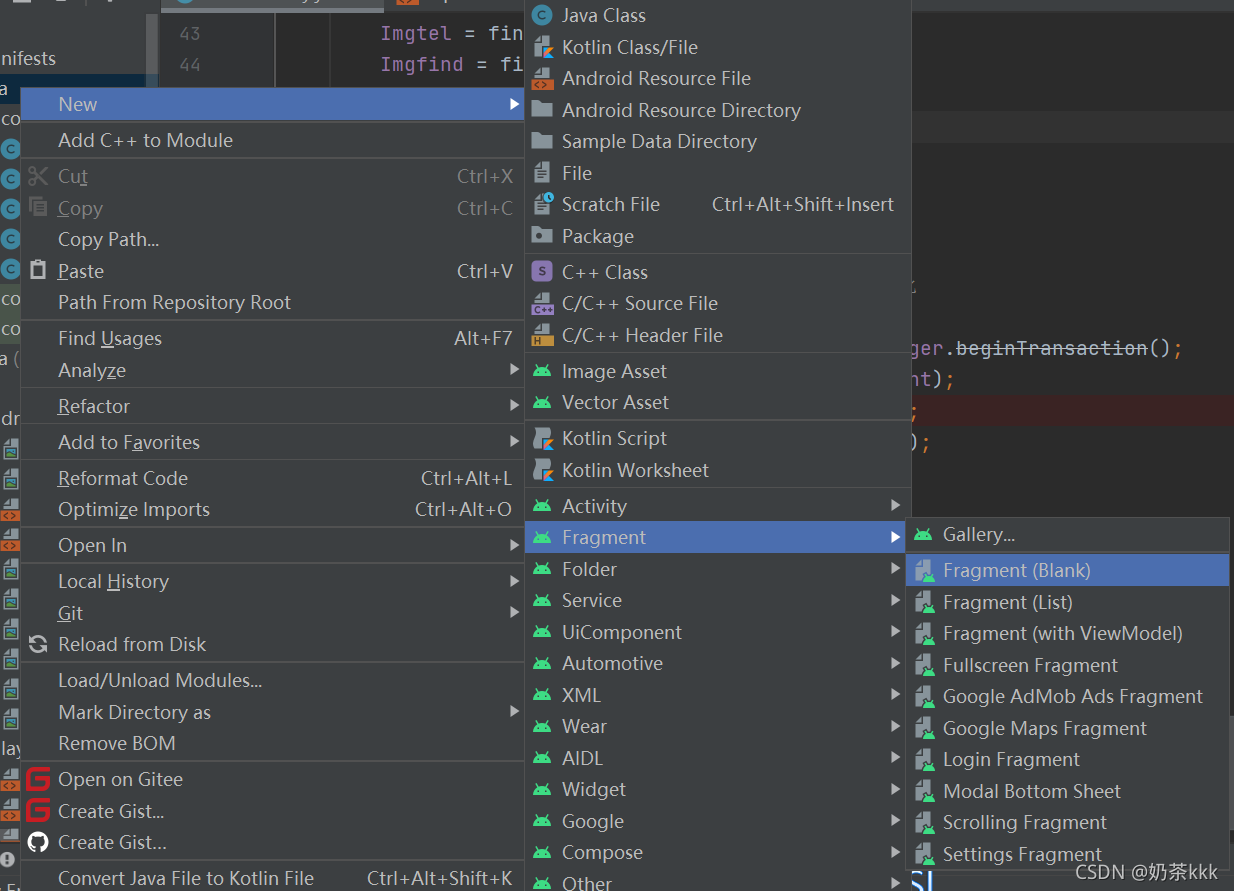Open the Google submenu entry
The image size is (1234, 891).
coord(717,821)
